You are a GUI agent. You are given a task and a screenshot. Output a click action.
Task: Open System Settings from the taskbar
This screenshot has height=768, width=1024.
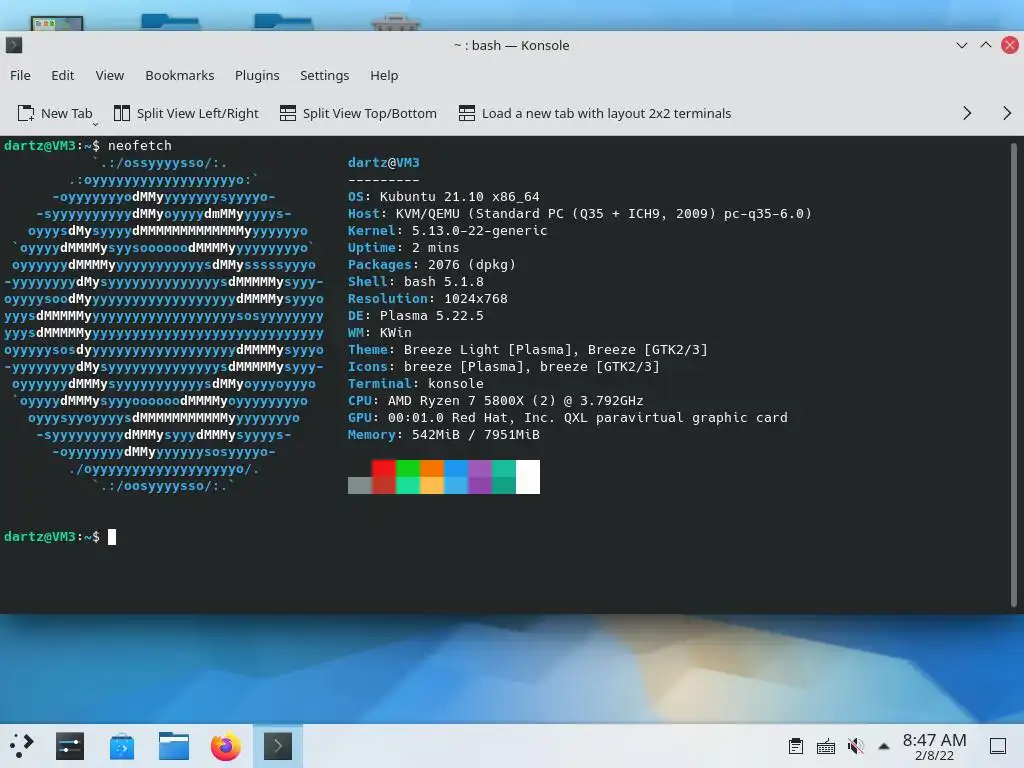pyautogui.click(x=70, y=746)
